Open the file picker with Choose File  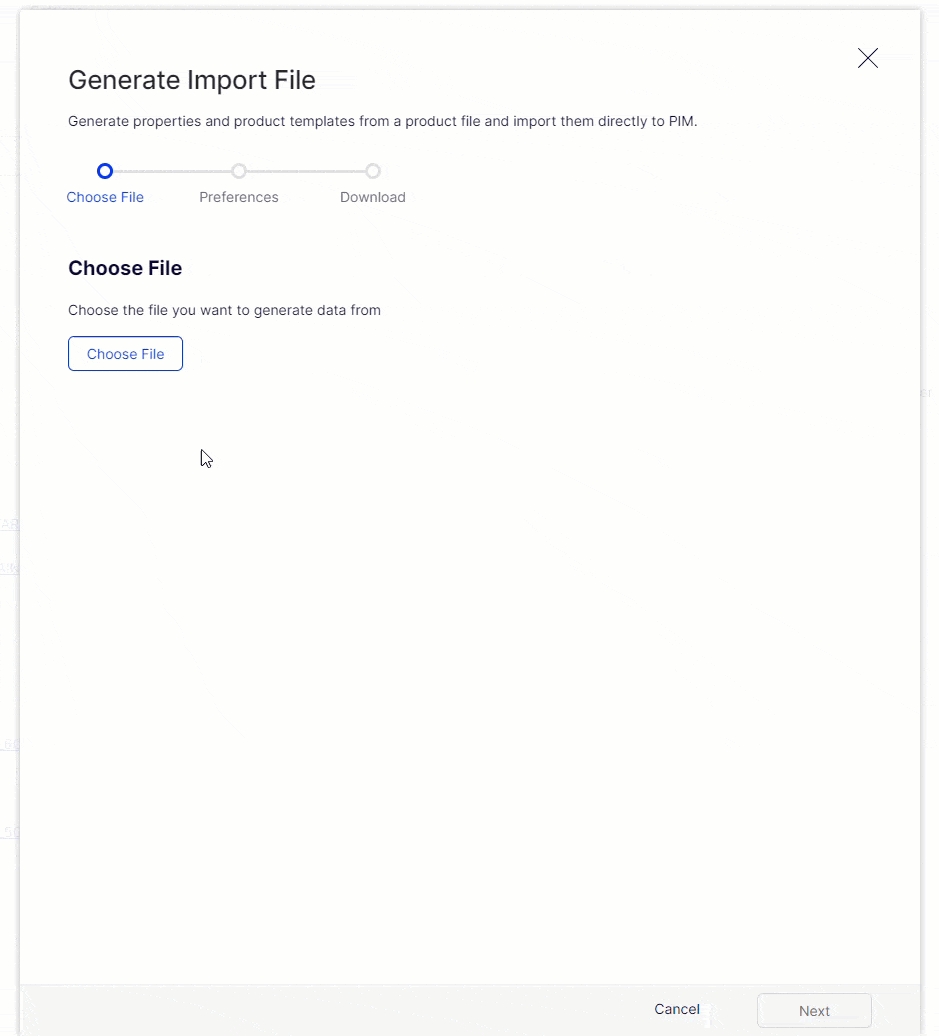pyautogui.click(x=125, y=353)
